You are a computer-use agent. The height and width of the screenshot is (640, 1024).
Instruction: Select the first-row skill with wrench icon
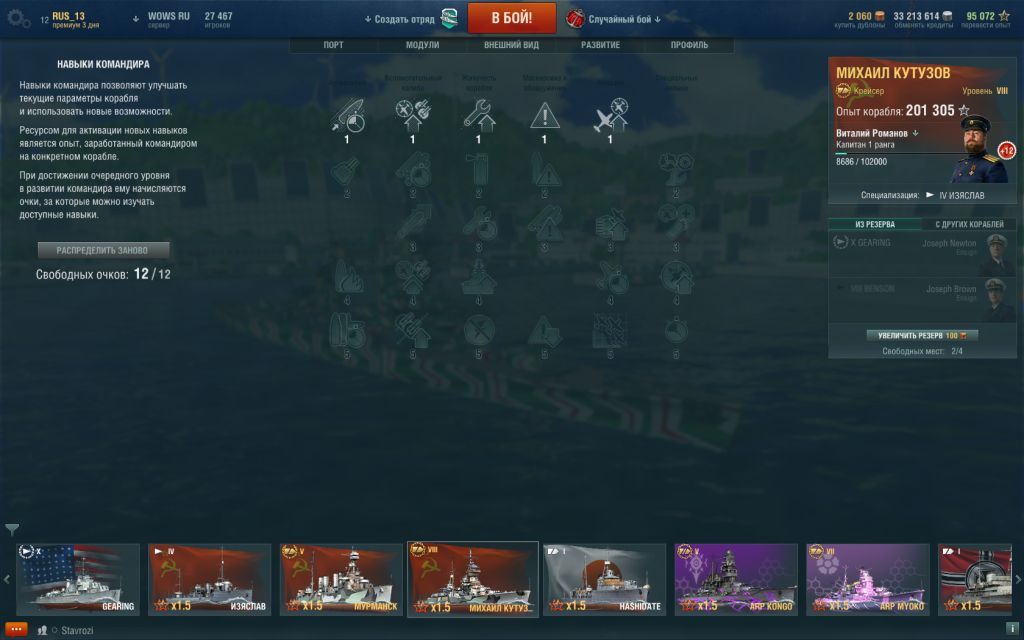pos(479,116)
